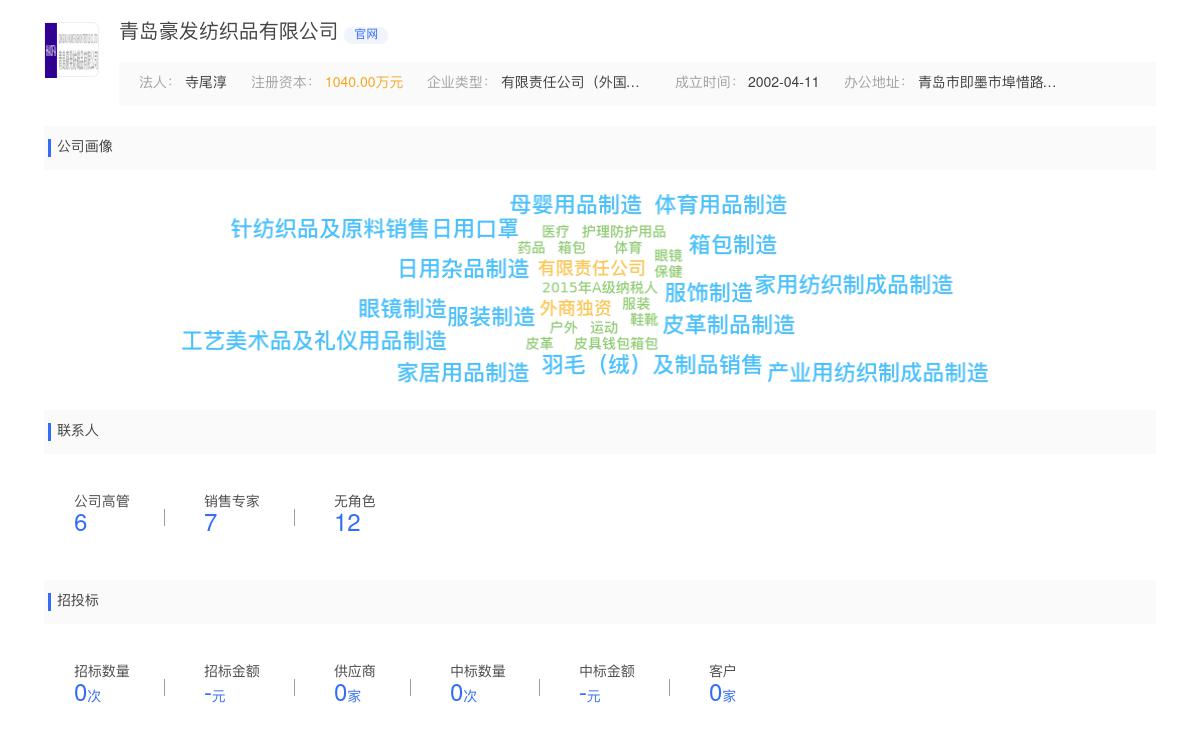The image size is (1200, 752).
Task: Click the 工艺美术品及礼仪用品制造 tag
Action: point(314,341)
